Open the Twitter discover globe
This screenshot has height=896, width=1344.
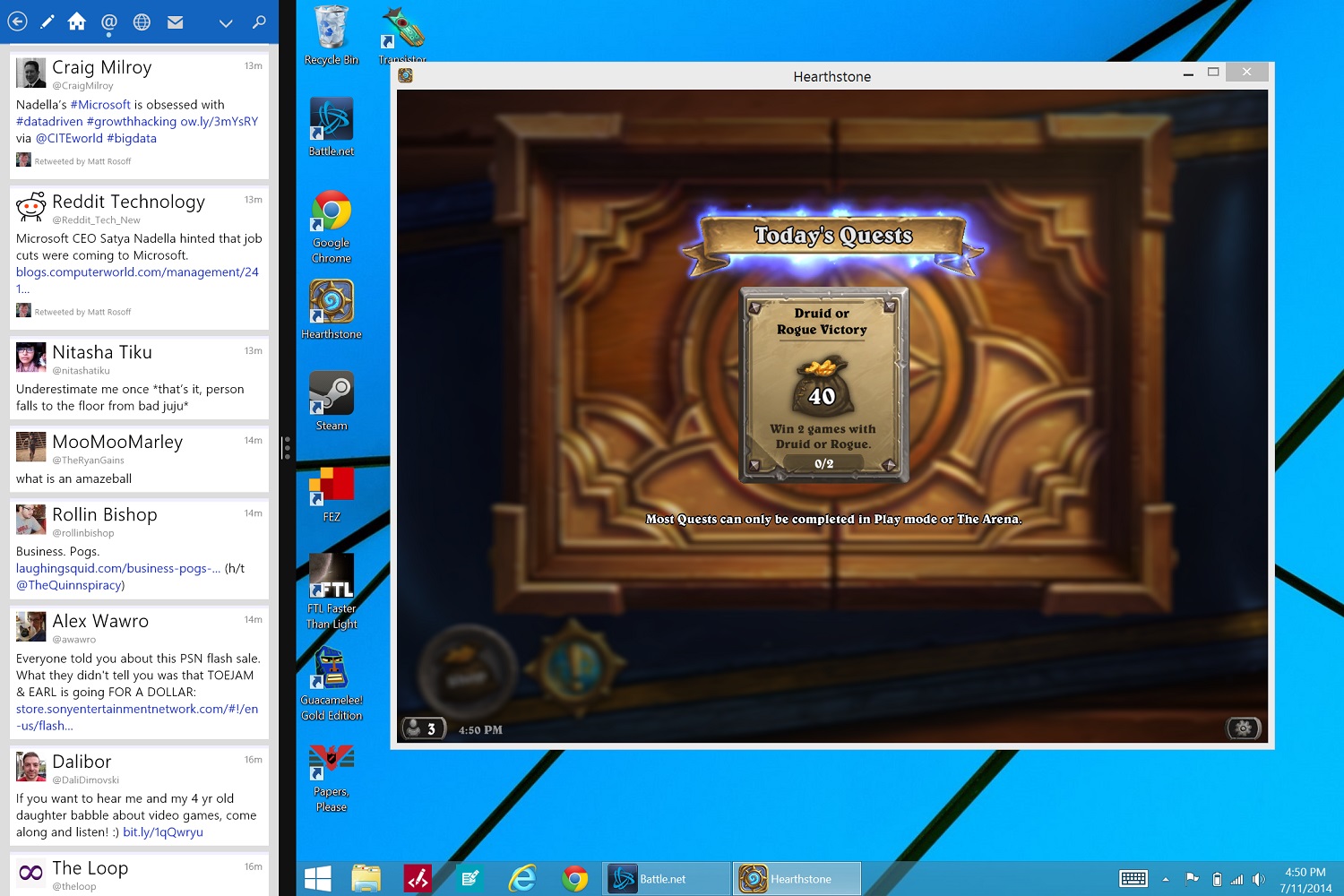pyautogui.click(x=142, y=22)
